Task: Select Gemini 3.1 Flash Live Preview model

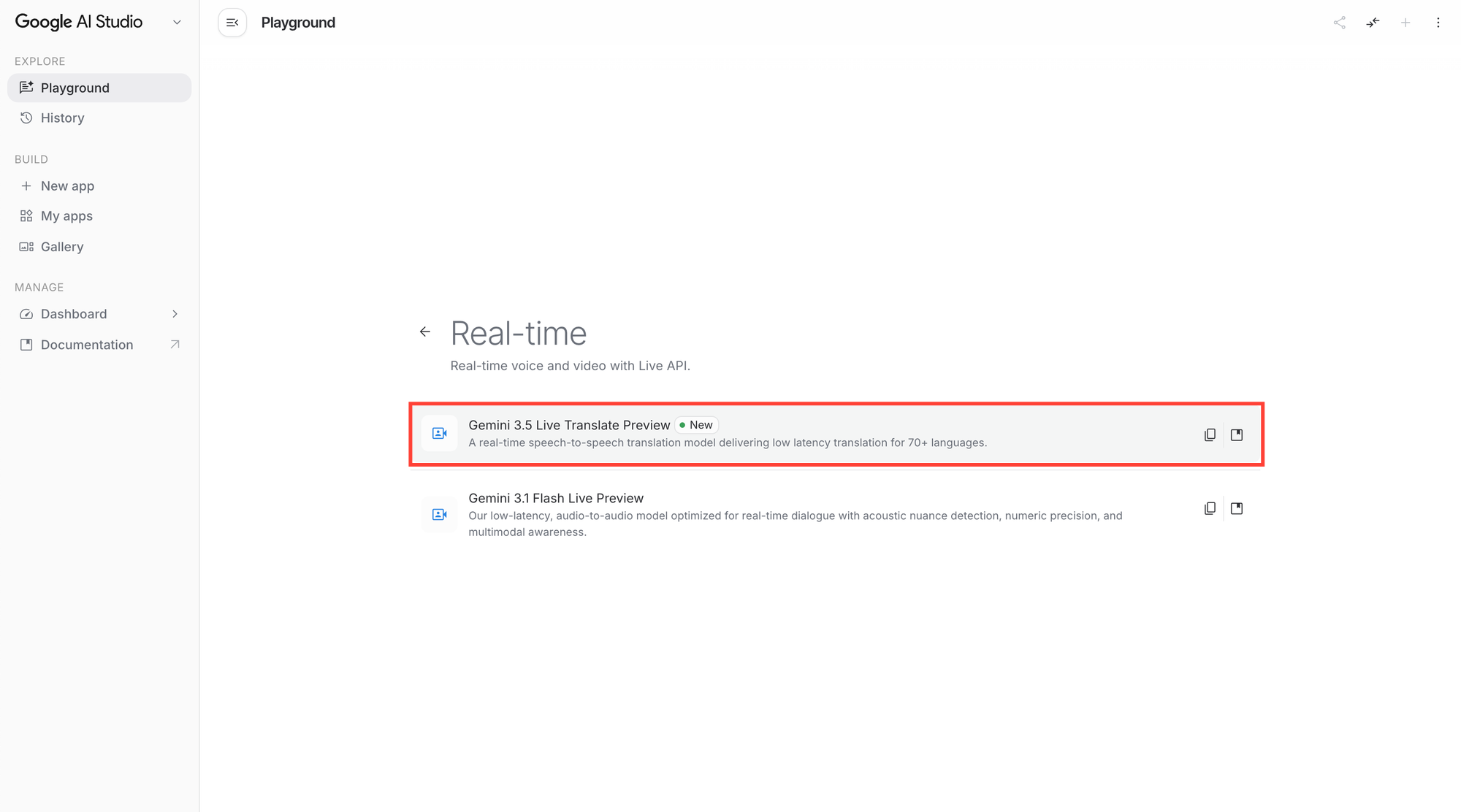Action: tap(836, 514)
